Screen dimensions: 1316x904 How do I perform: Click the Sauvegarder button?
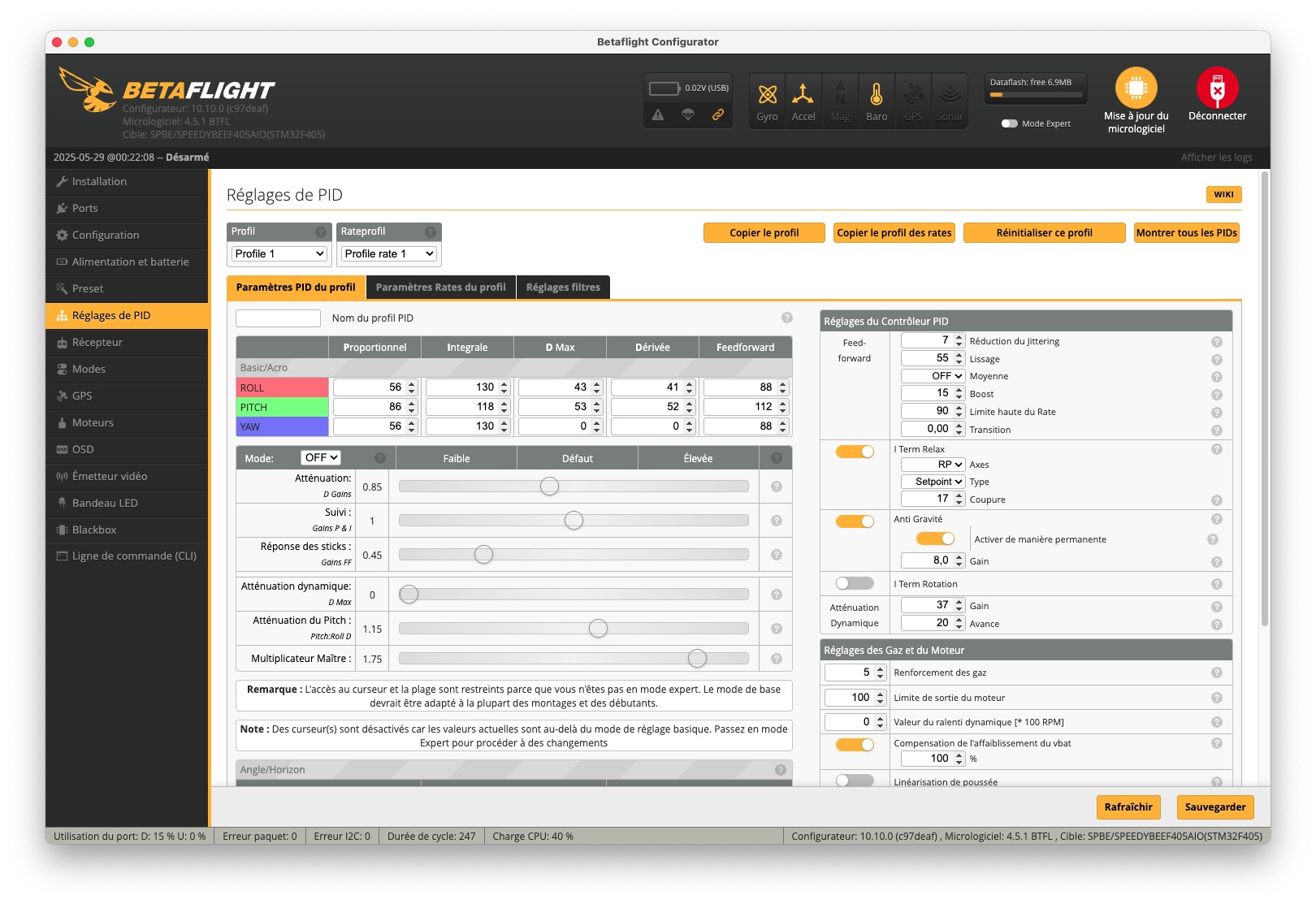tap(1215, 807)
